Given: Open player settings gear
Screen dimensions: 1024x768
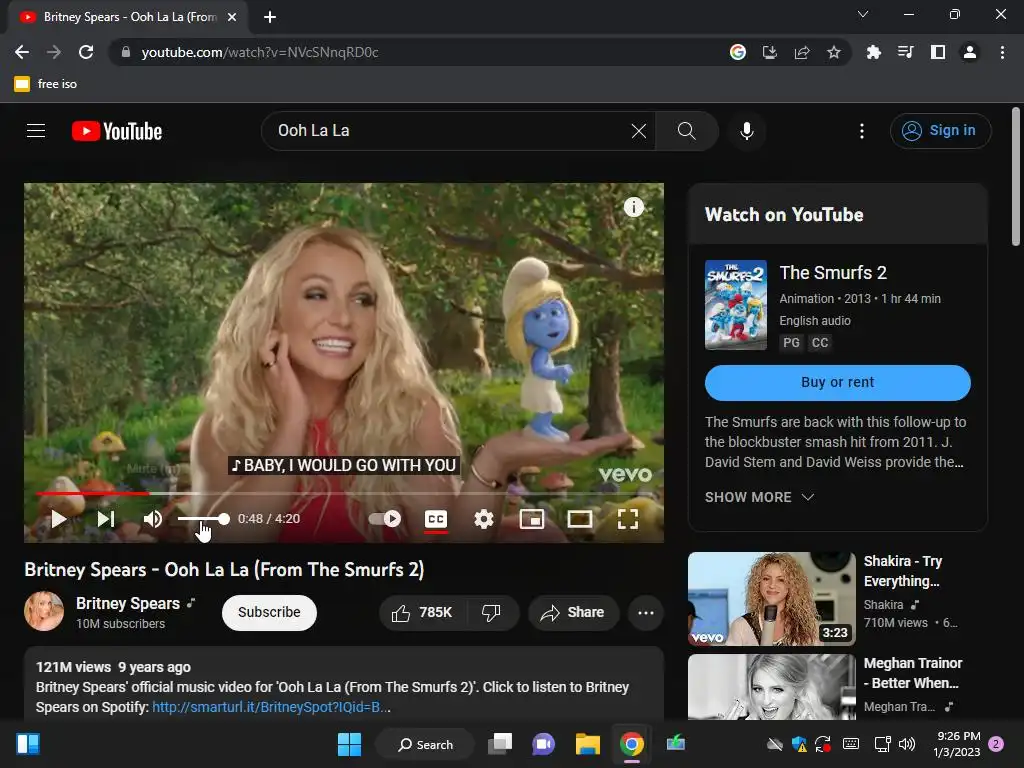Looking at the screenshot, I should tap(483, 519).
